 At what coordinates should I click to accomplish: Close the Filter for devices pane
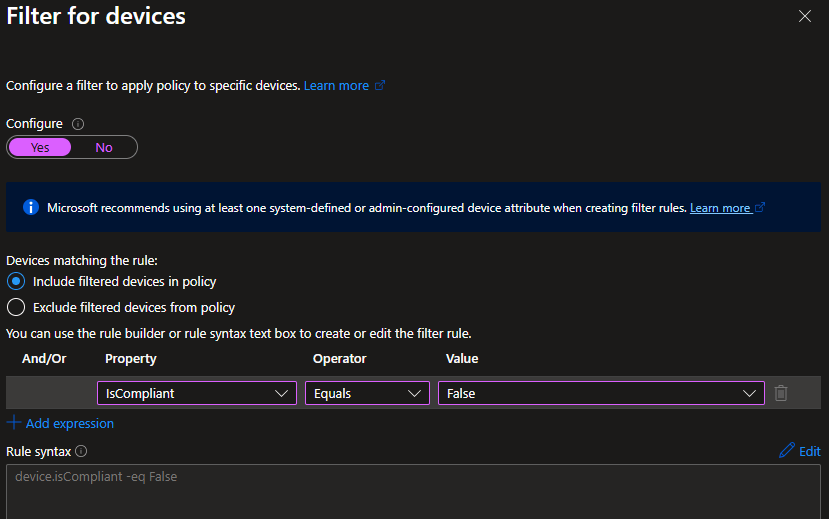pyautogui.click(x=805, y=16)
